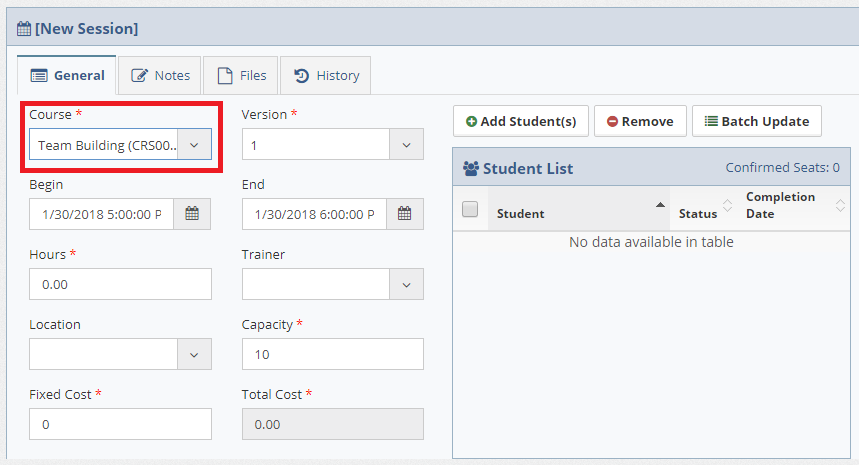Sort the Completion Date column using its arrows
The width and height of the screenshot is (859, 465).
click(840, 205)
